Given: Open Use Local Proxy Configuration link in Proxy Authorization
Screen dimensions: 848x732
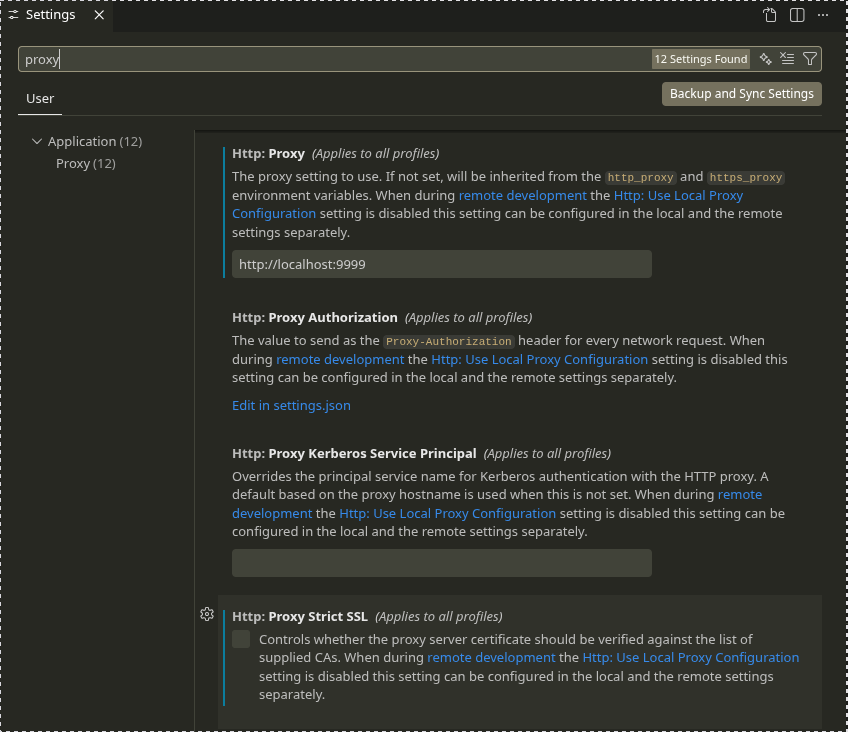Looking at the screenshot, I should tap(540, 359).
